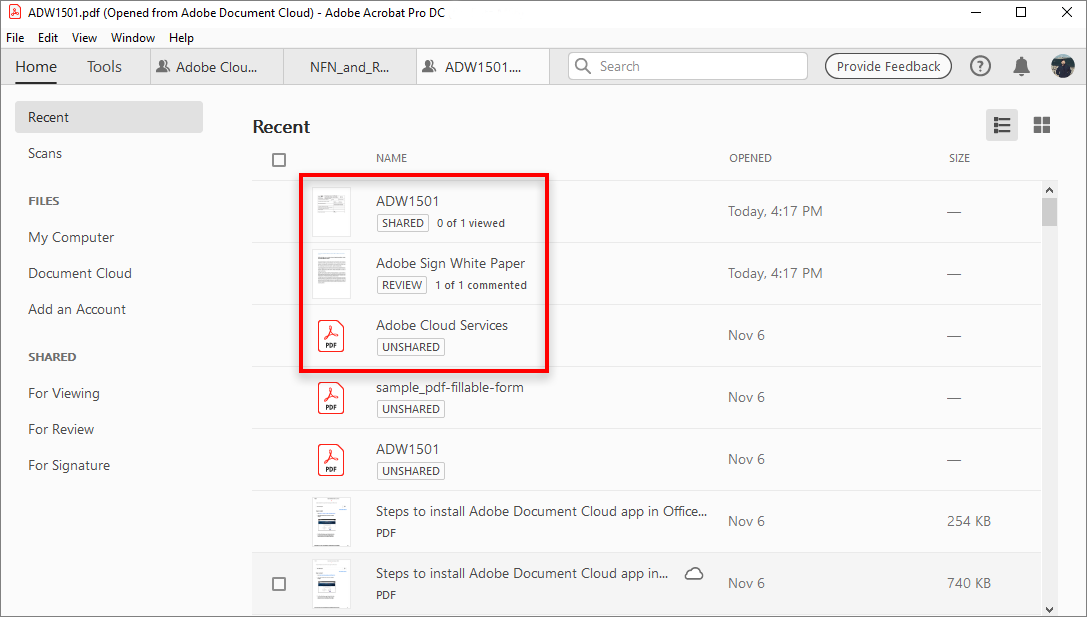Click the search magnifier icon

click(x=583, y=66)
